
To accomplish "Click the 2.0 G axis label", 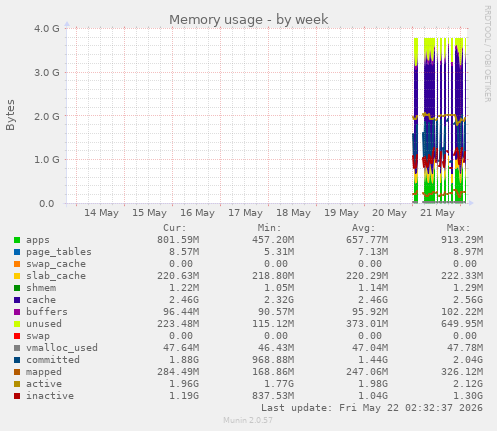I will [47, 116].
